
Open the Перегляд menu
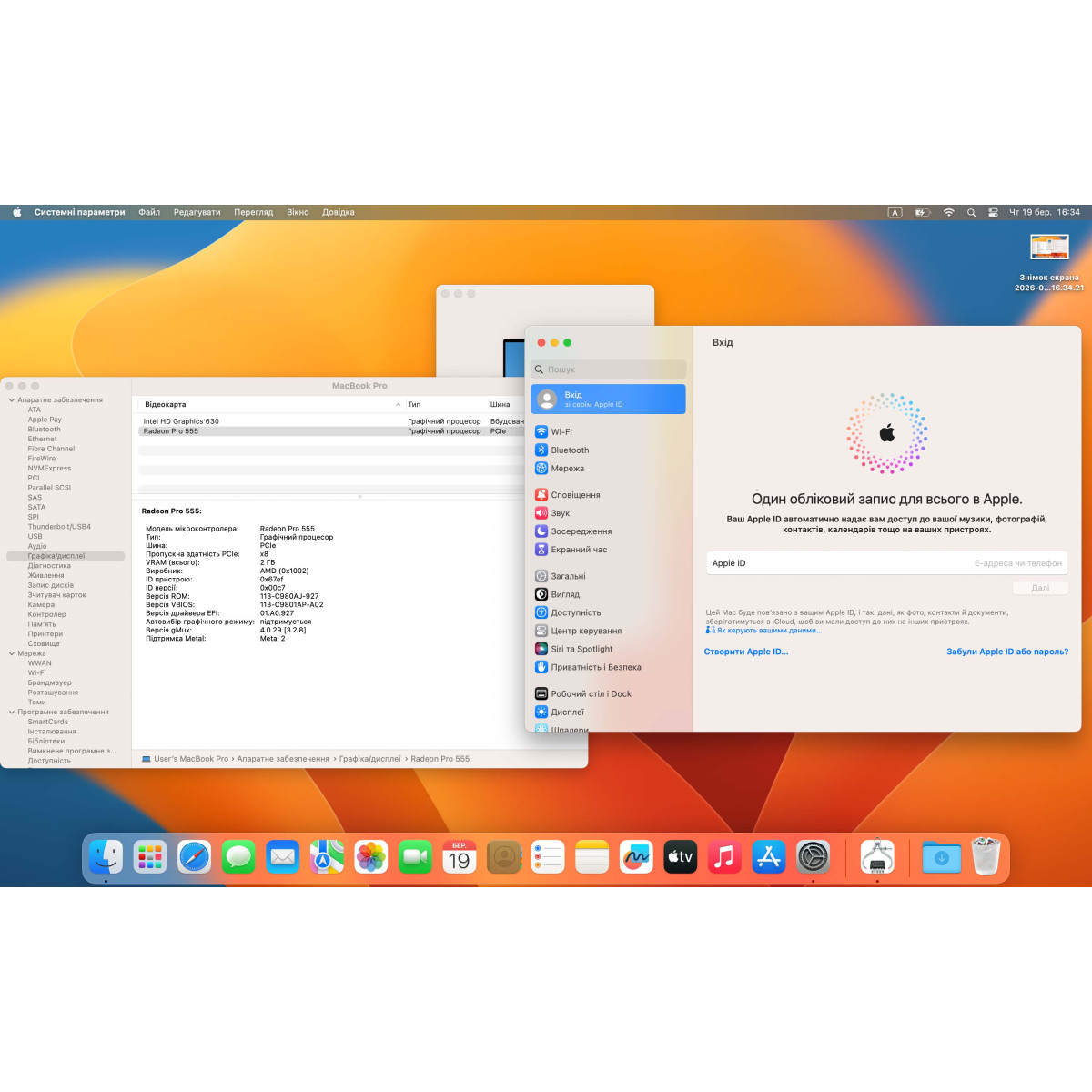click(x=254, y=212)
